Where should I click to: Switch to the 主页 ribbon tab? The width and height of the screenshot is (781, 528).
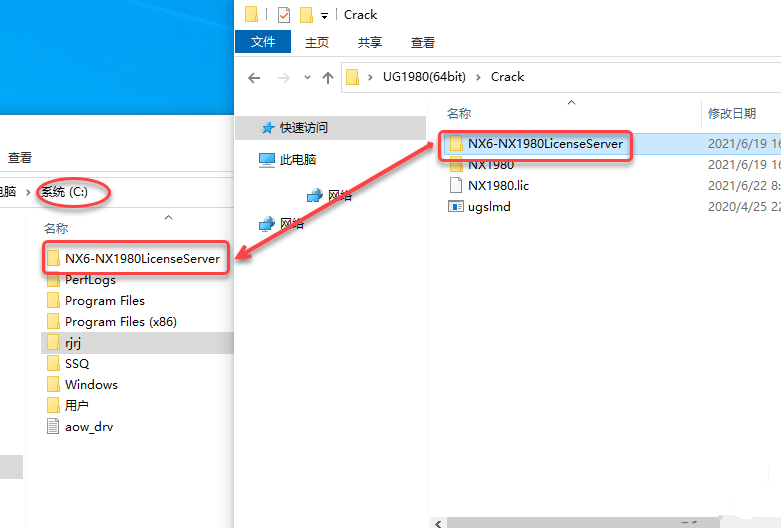click(x=317, y=42)
